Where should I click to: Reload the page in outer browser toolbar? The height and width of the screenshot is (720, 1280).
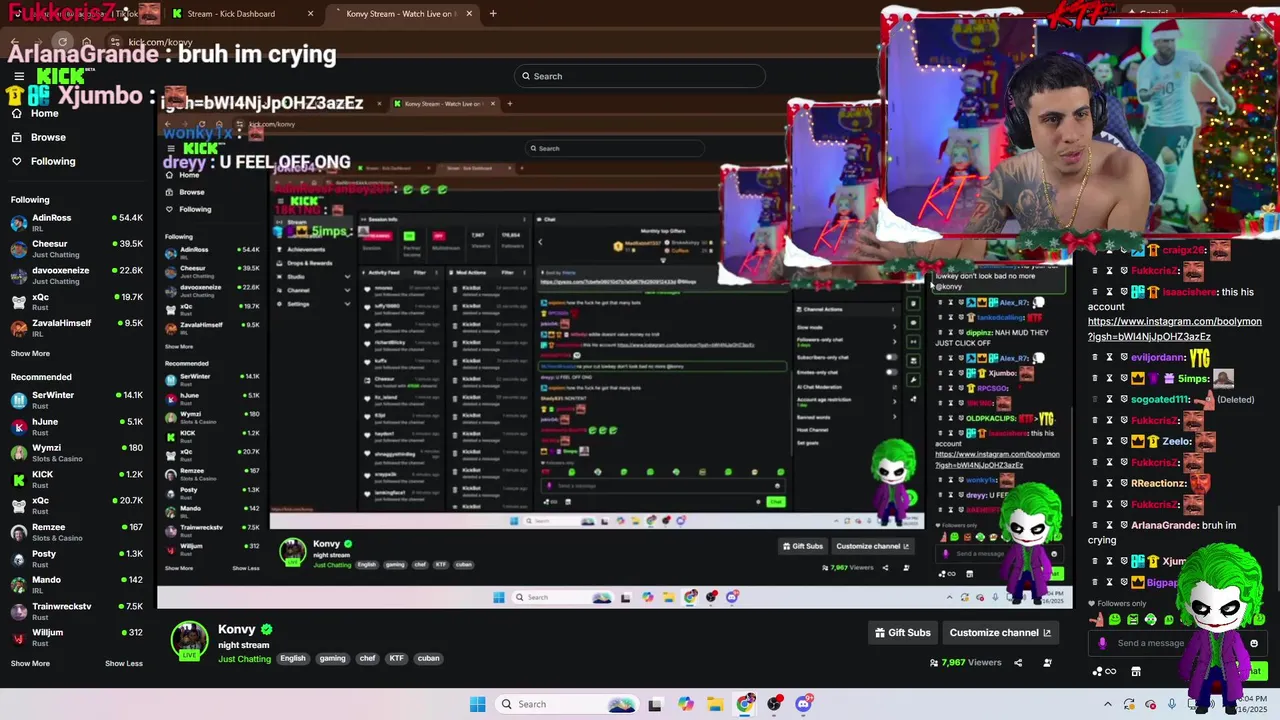pos(62,42)
